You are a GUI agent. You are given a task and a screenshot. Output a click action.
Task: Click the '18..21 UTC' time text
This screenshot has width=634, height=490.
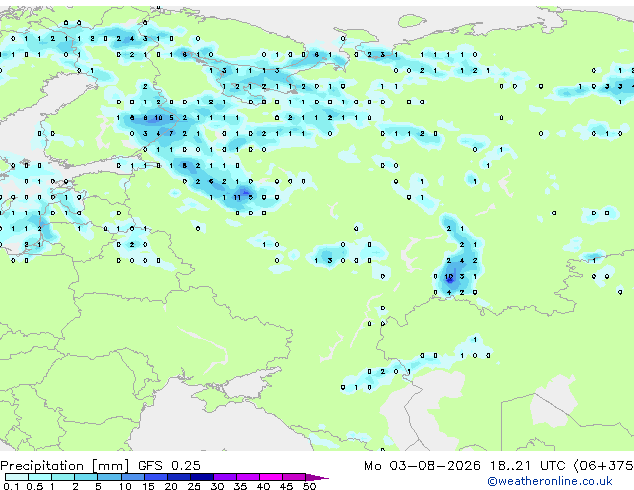[x=527, y=466]
